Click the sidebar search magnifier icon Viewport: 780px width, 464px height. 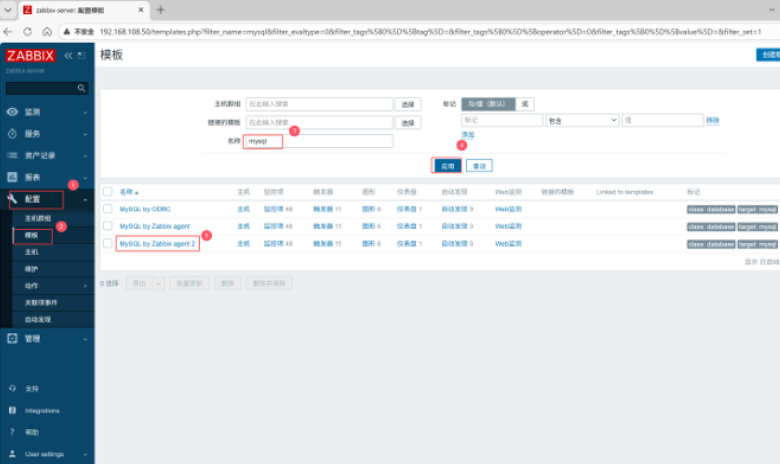81,88
